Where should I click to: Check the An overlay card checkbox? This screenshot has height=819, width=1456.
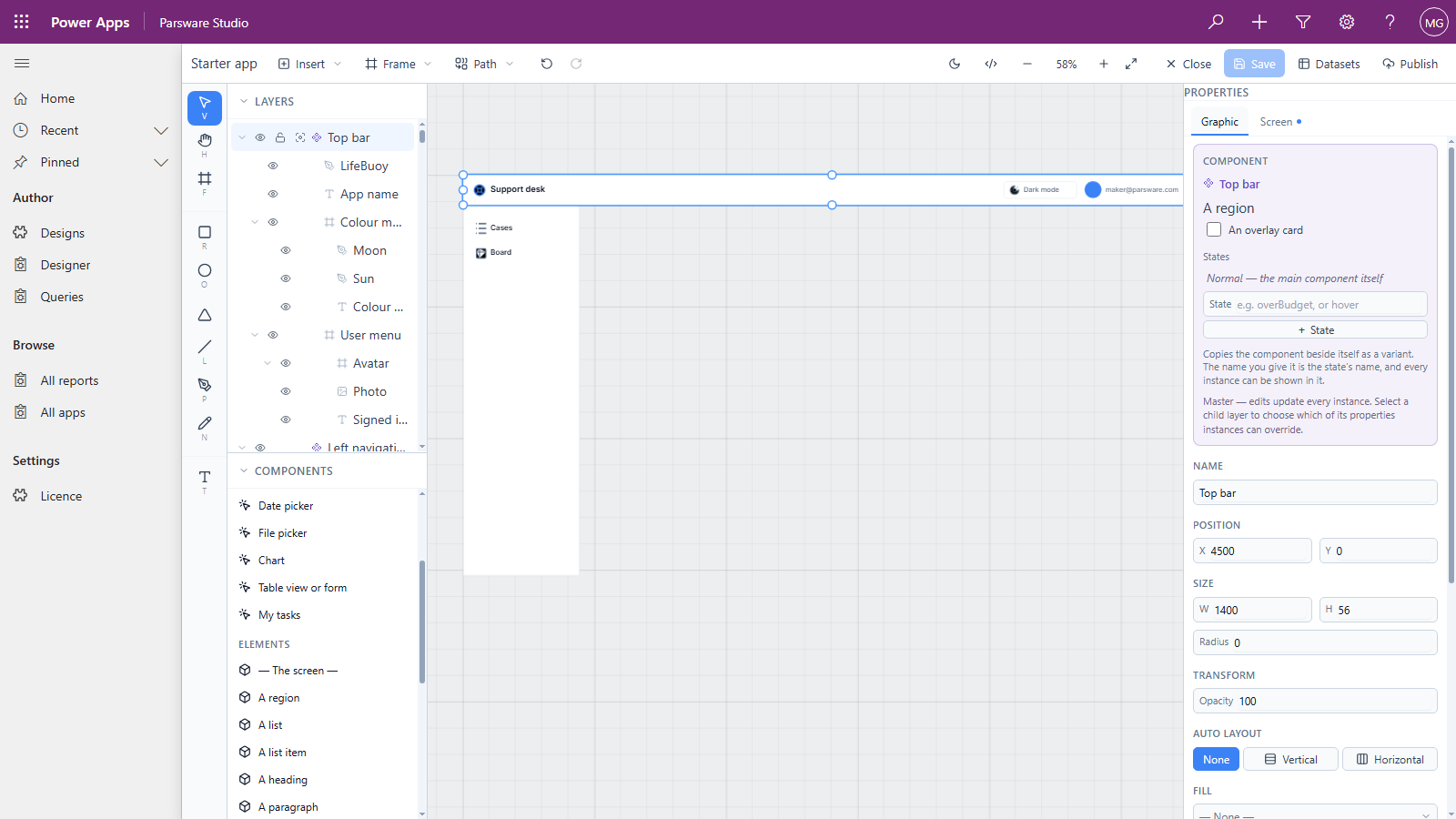[1214, 229]
